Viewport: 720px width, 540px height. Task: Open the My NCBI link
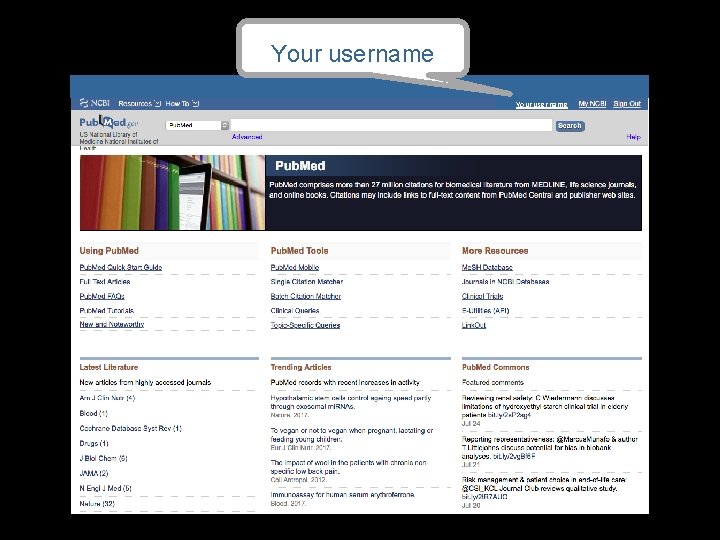coord(592,104)
